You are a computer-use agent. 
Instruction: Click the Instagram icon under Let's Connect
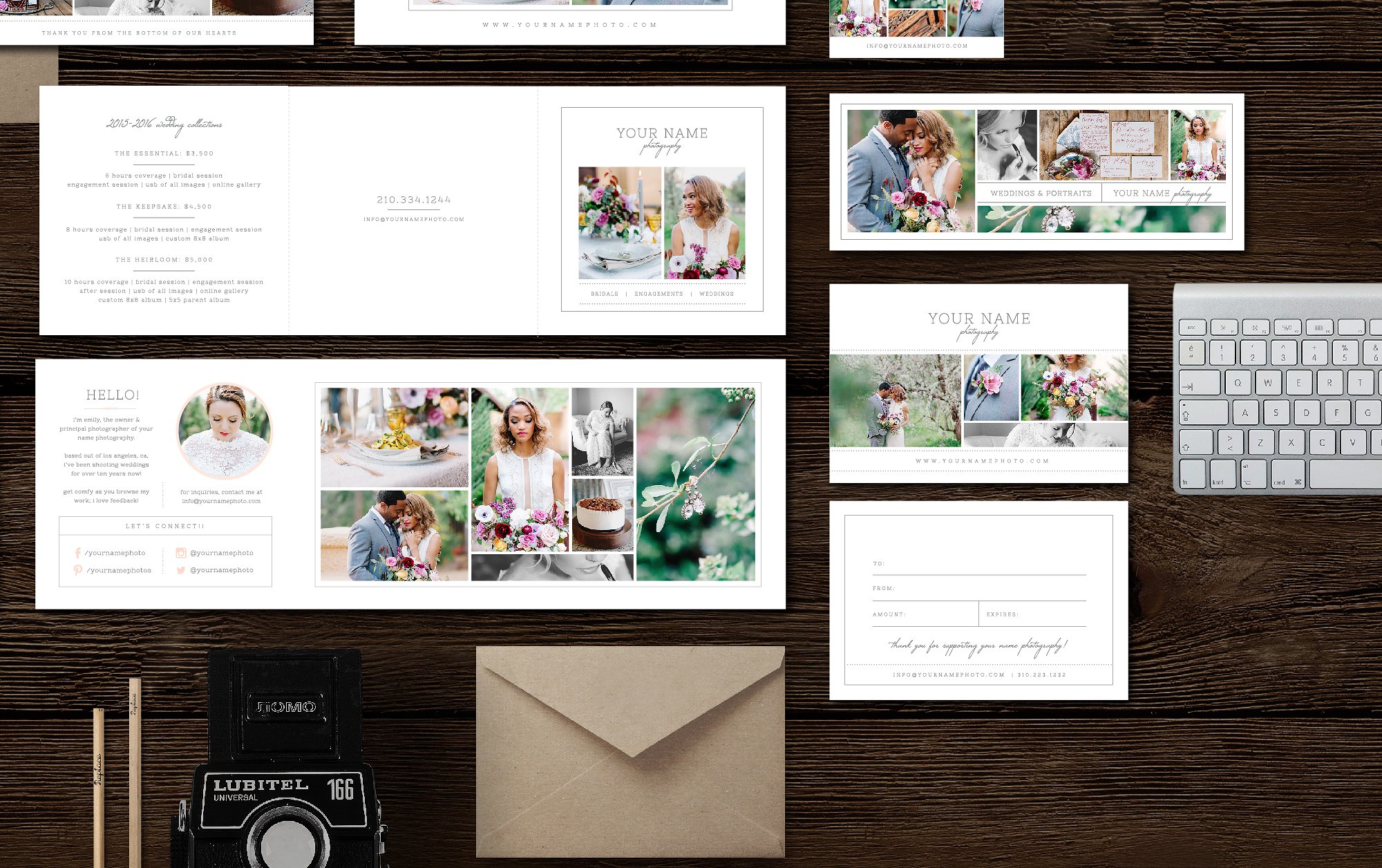pyautogui.click(x=181, y=553)
